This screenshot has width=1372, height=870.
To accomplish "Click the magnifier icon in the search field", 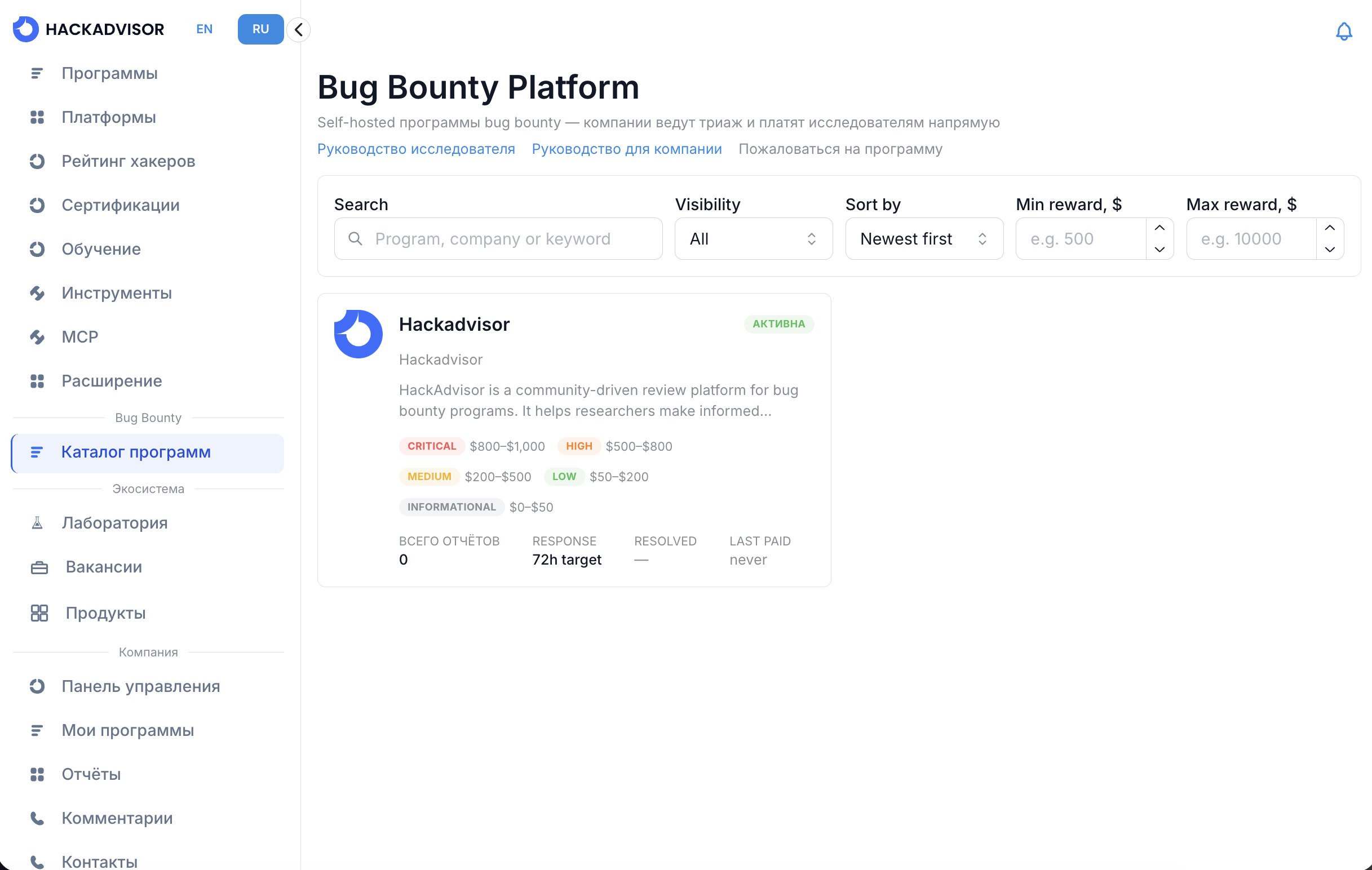I will pyautogui.click(x=355, y=238).
